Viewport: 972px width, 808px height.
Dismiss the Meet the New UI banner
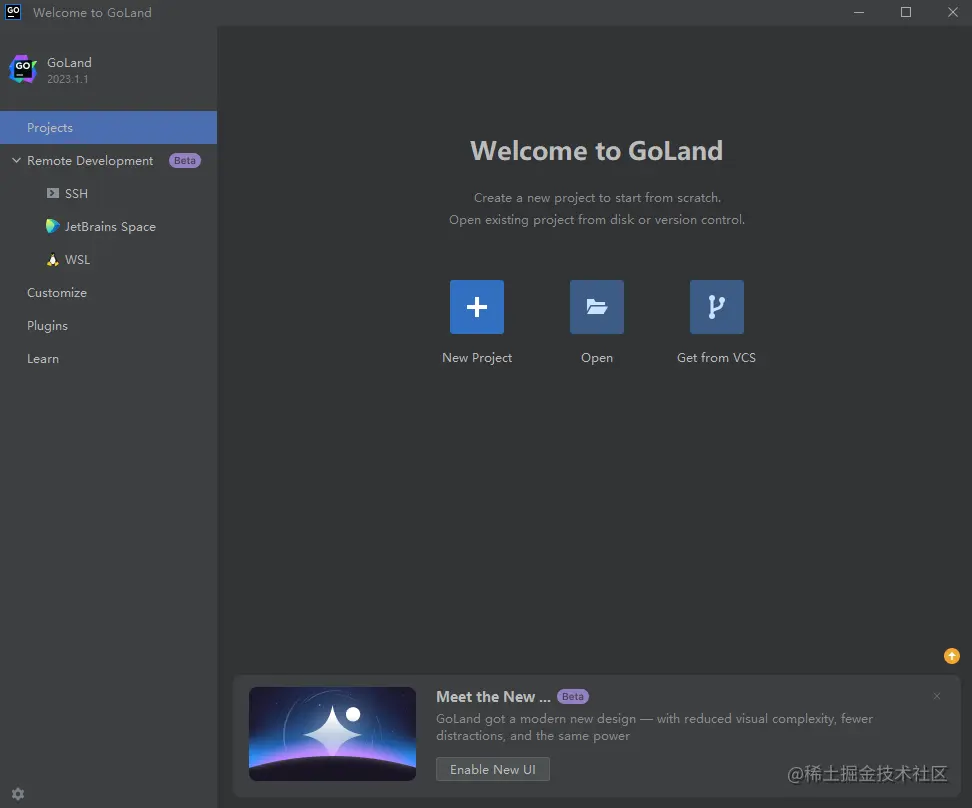[x=937, y=696]
